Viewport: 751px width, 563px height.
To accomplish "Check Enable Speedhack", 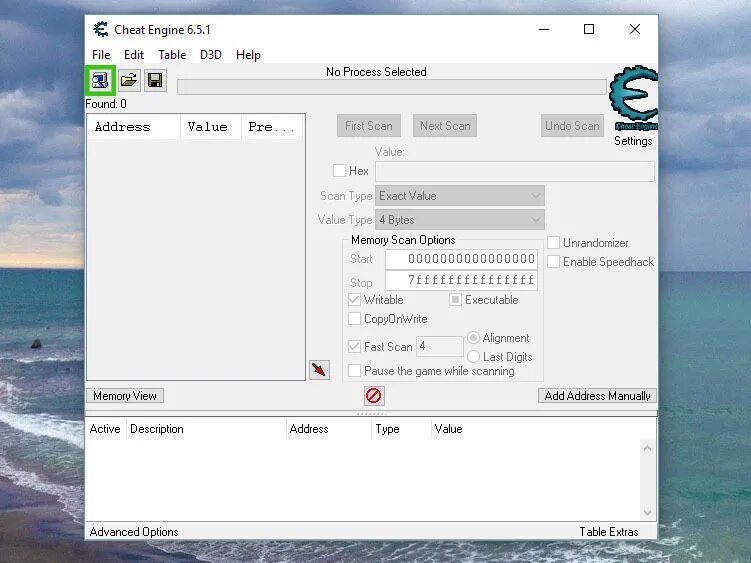I will (553, 262).
